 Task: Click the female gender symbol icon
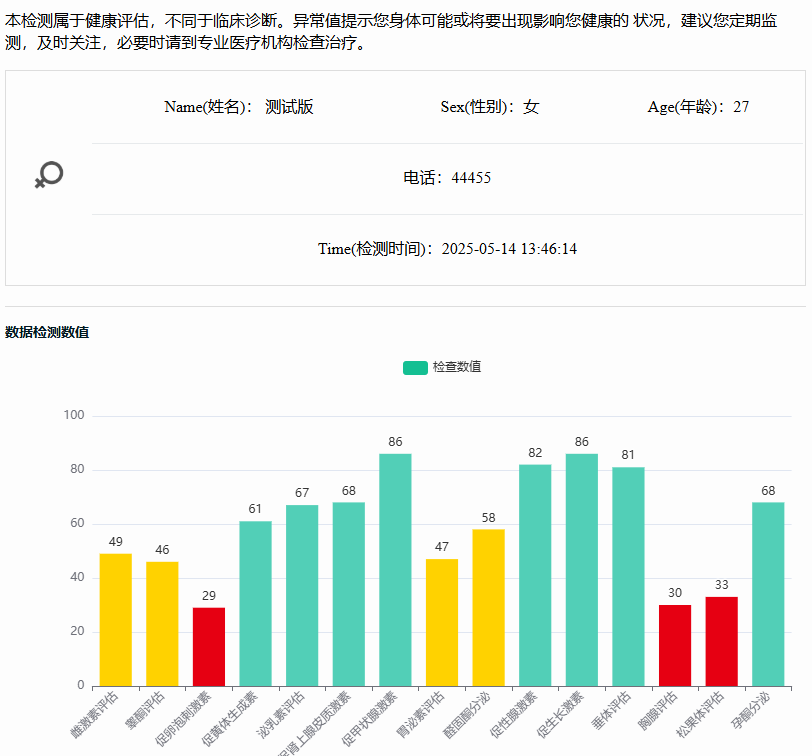[48, 176]
